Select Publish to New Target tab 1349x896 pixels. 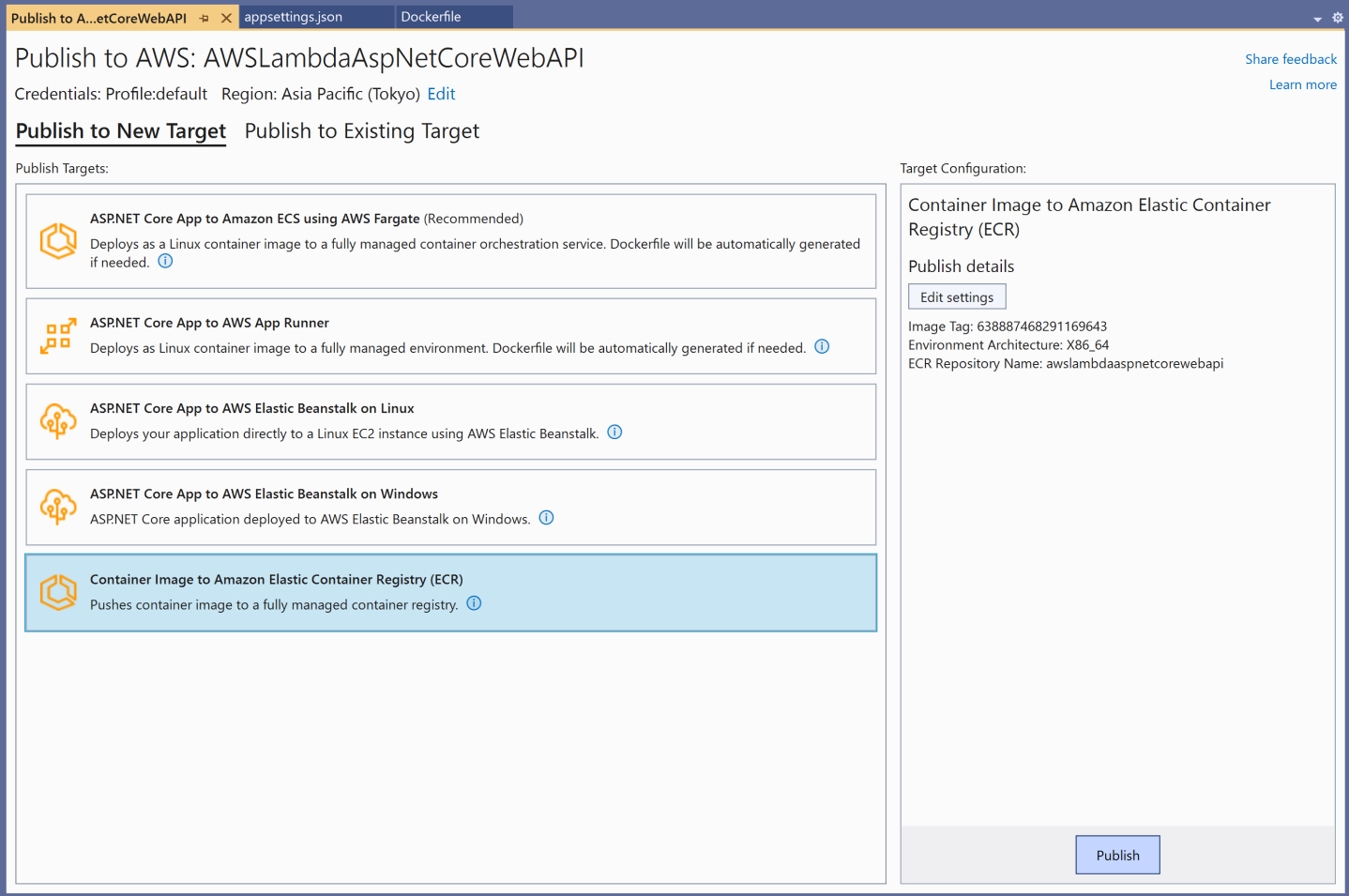pos(121,131)
